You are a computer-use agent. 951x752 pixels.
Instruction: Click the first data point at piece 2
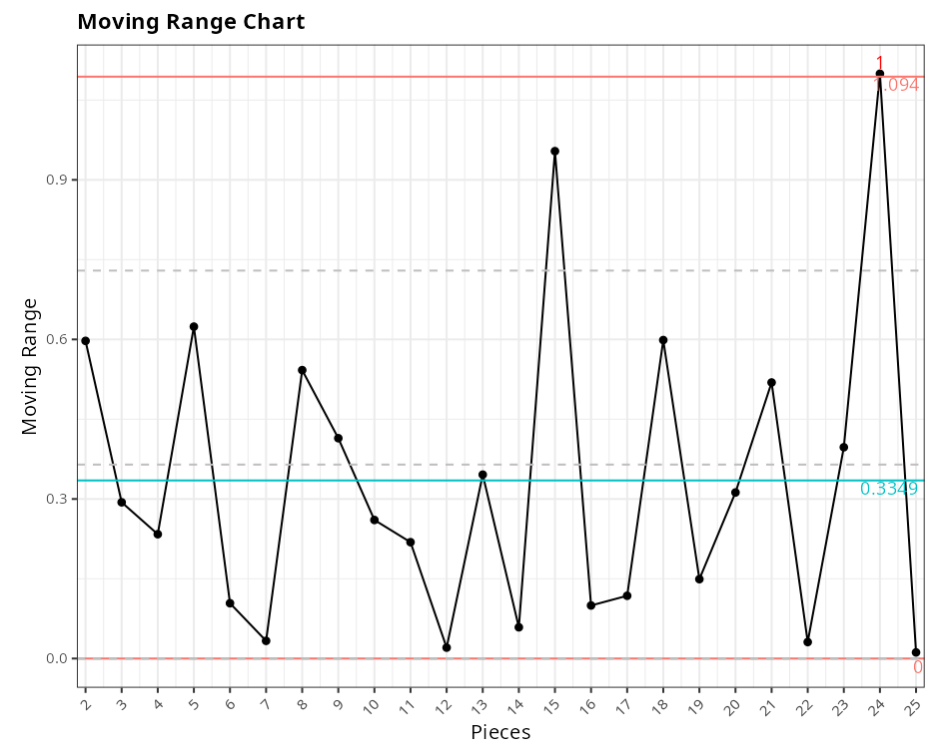86,341
